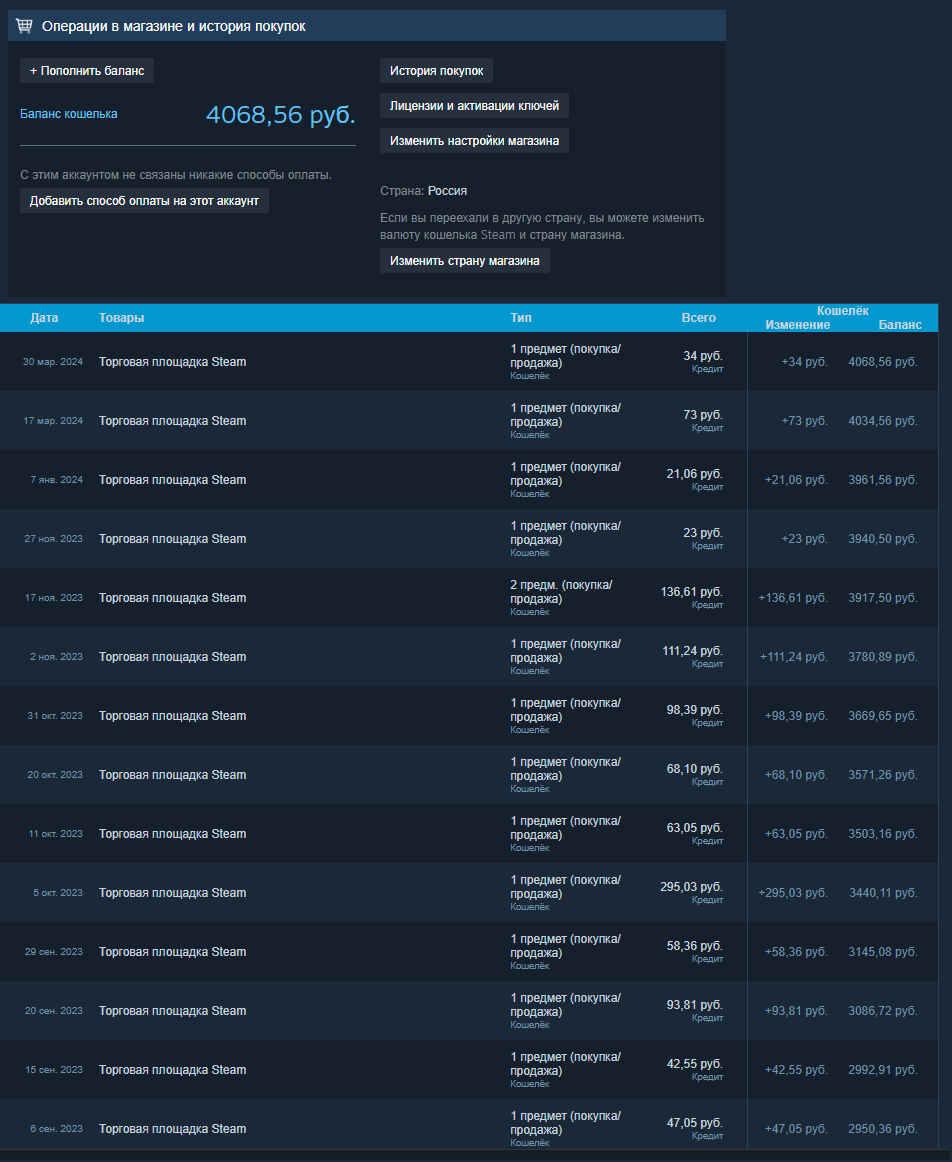Viewport: 952px width, 1162px height.
Task: Click the balance value '3440,11 руб.'
Action: [883, 893]
